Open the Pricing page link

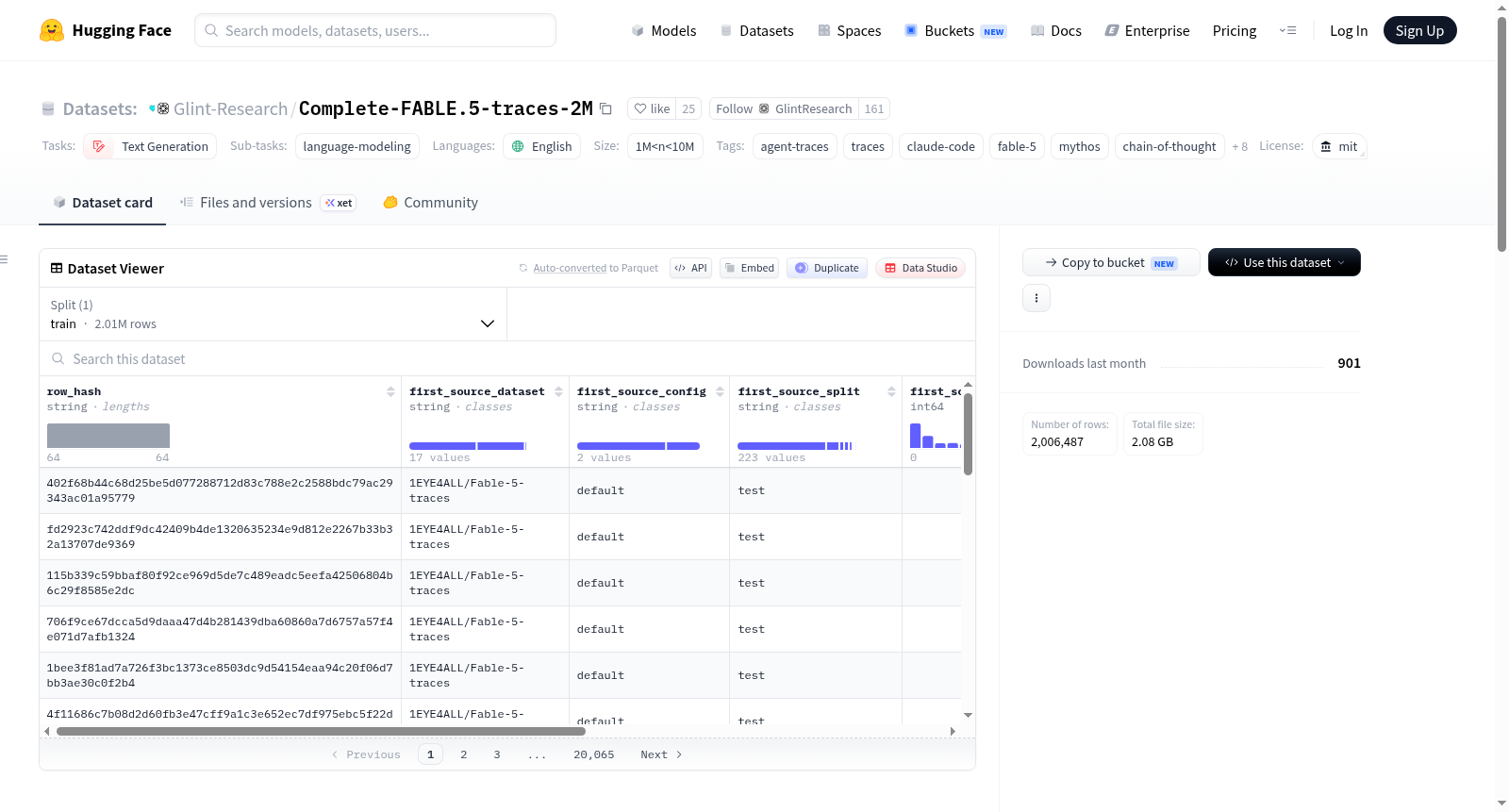[1235, 30]
